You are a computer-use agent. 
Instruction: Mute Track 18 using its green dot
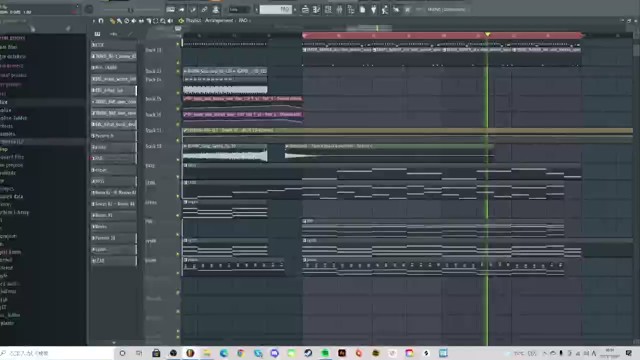(178, 140)
